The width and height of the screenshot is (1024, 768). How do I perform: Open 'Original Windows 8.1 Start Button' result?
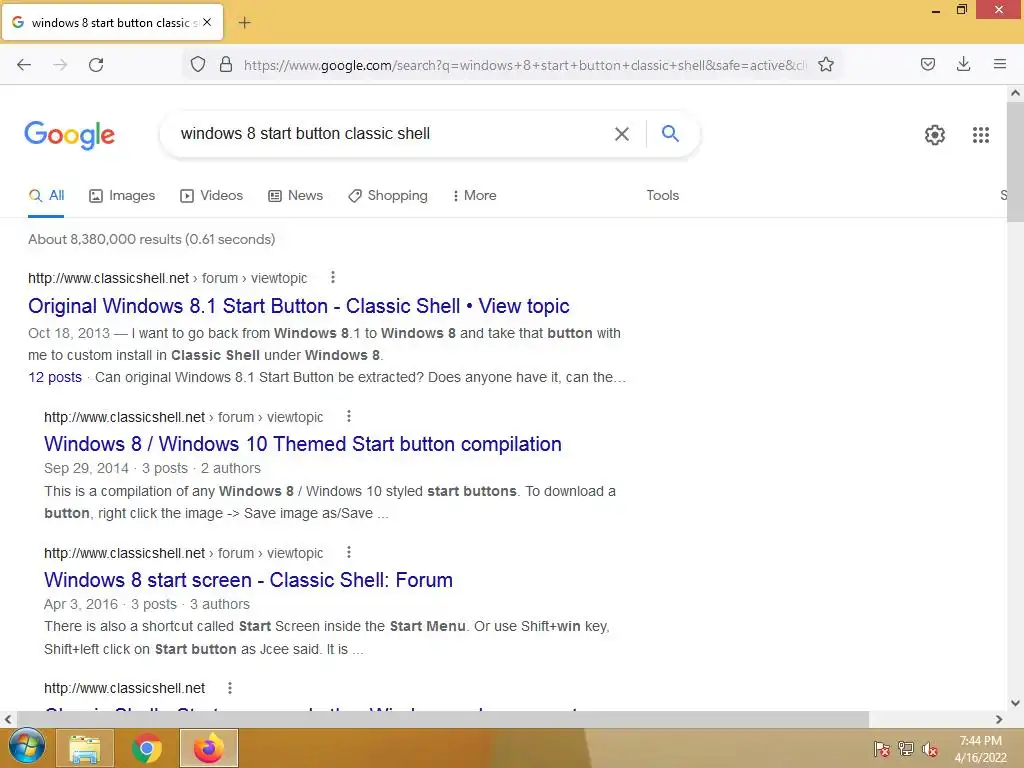[298, 306]
